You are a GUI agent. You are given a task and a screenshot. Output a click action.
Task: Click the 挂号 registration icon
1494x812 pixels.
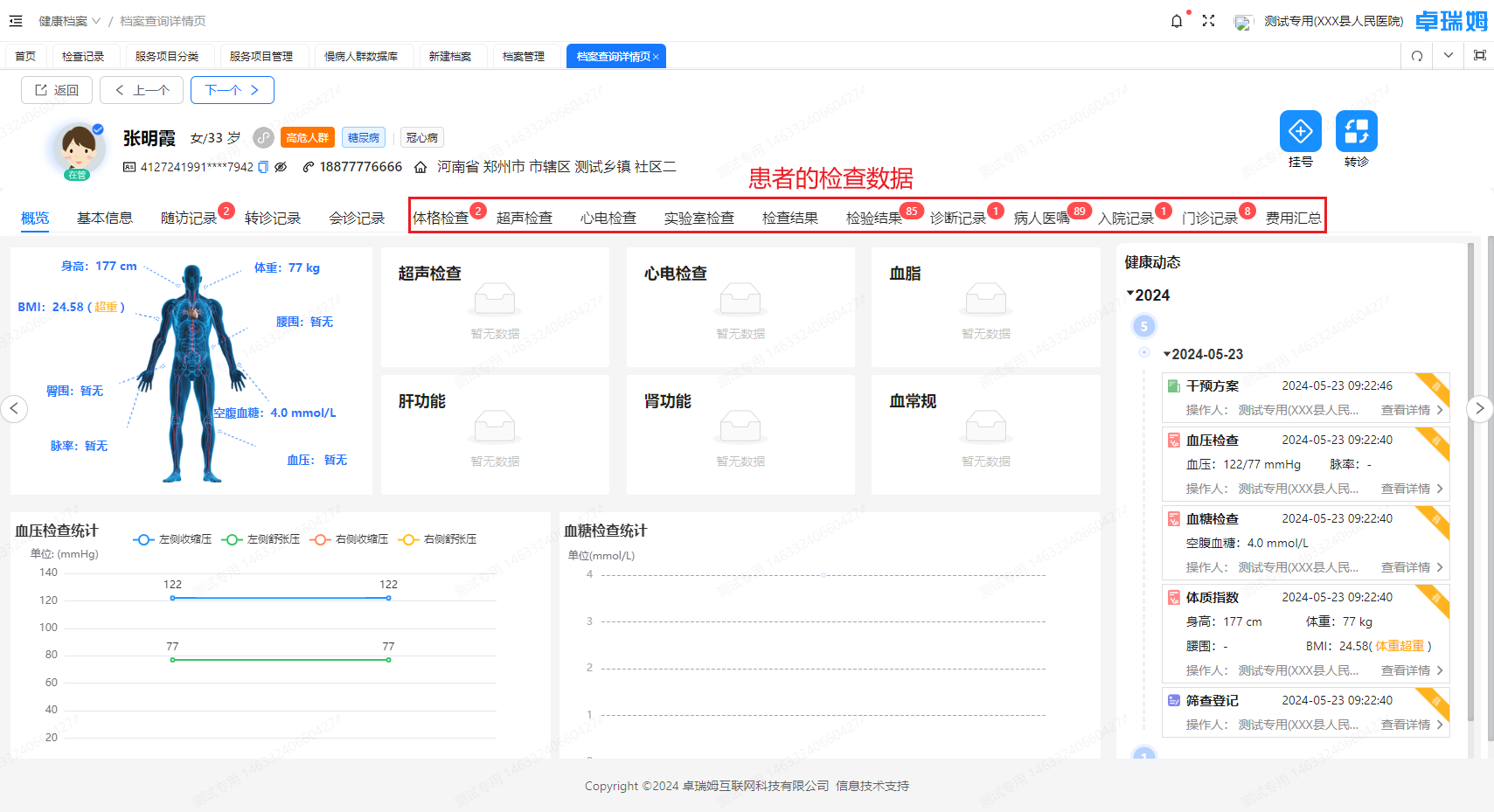(x=1301, y=131)
